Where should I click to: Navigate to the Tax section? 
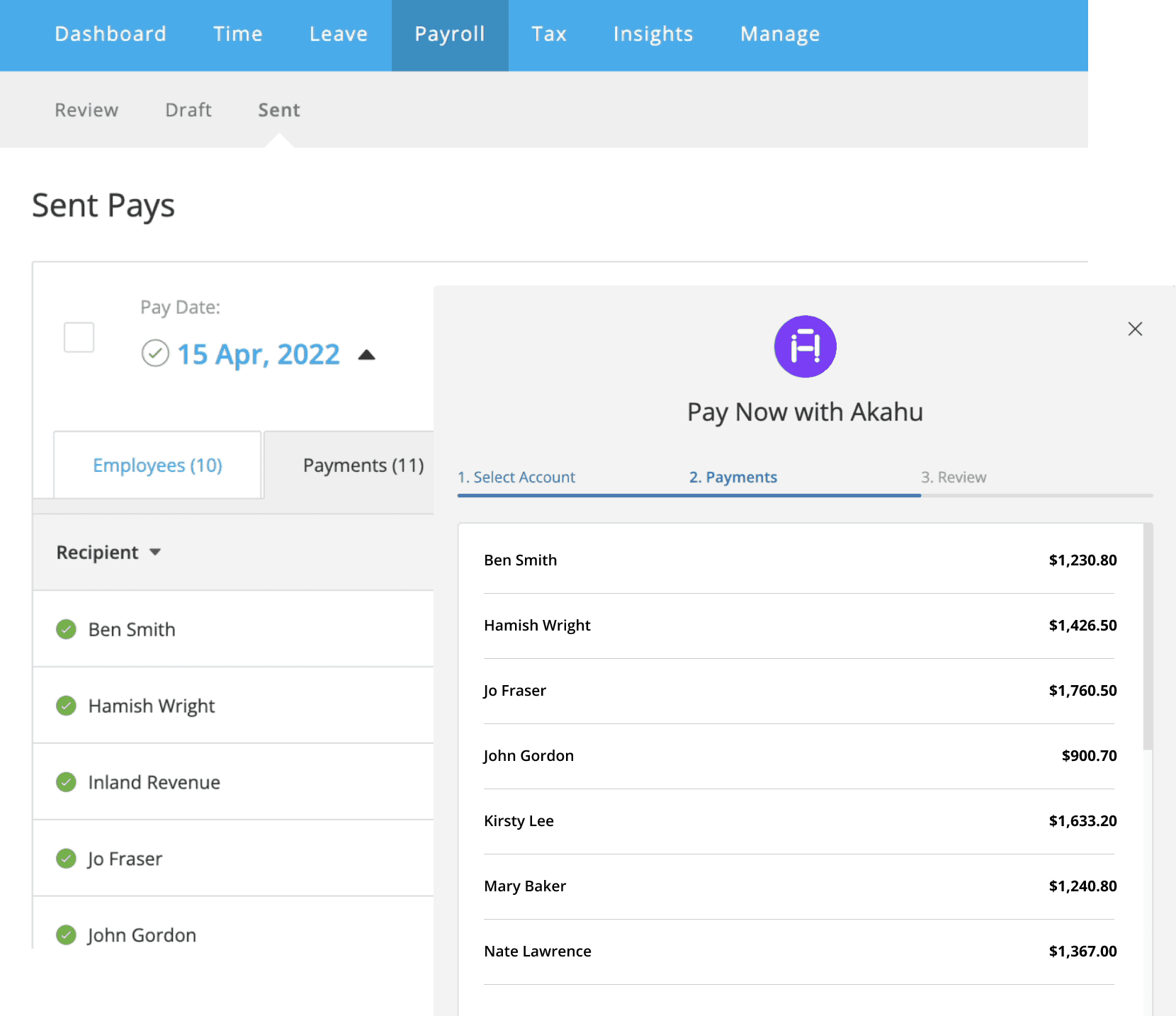coord(549,33)
